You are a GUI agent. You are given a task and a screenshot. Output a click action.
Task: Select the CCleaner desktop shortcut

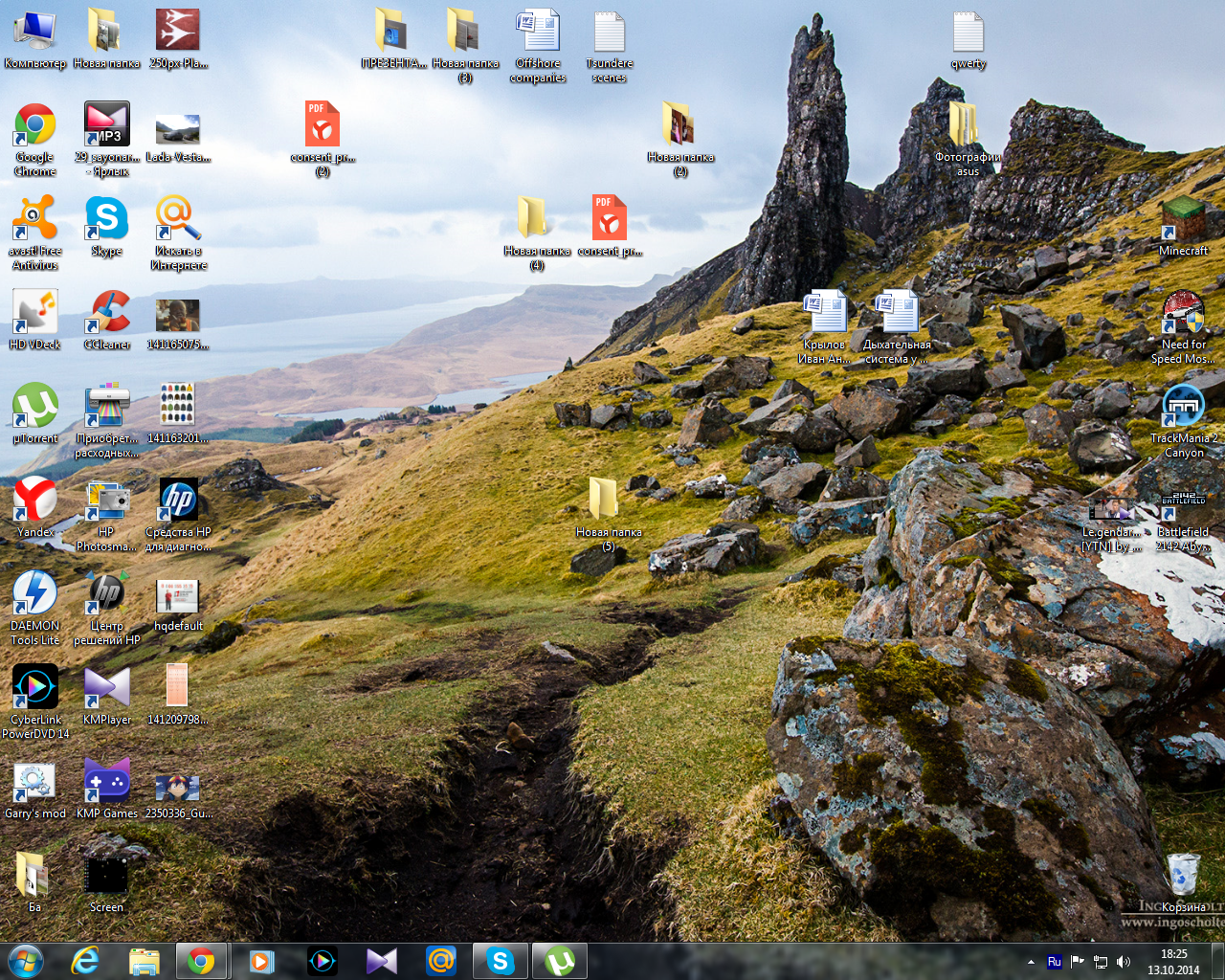coord(107,313)
